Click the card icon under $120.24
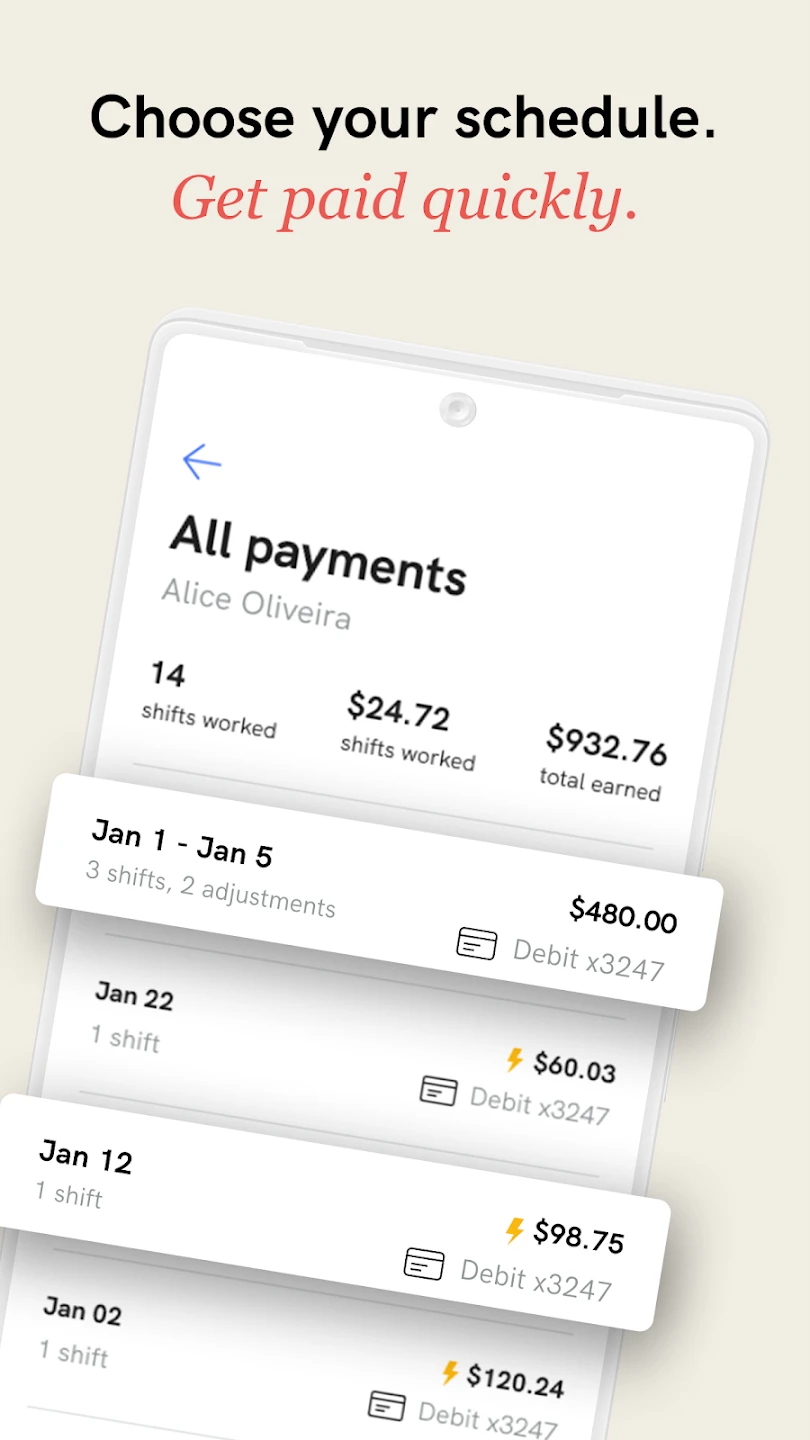The height and width of the screenshot is (1440, 810). pos(387,1405)
